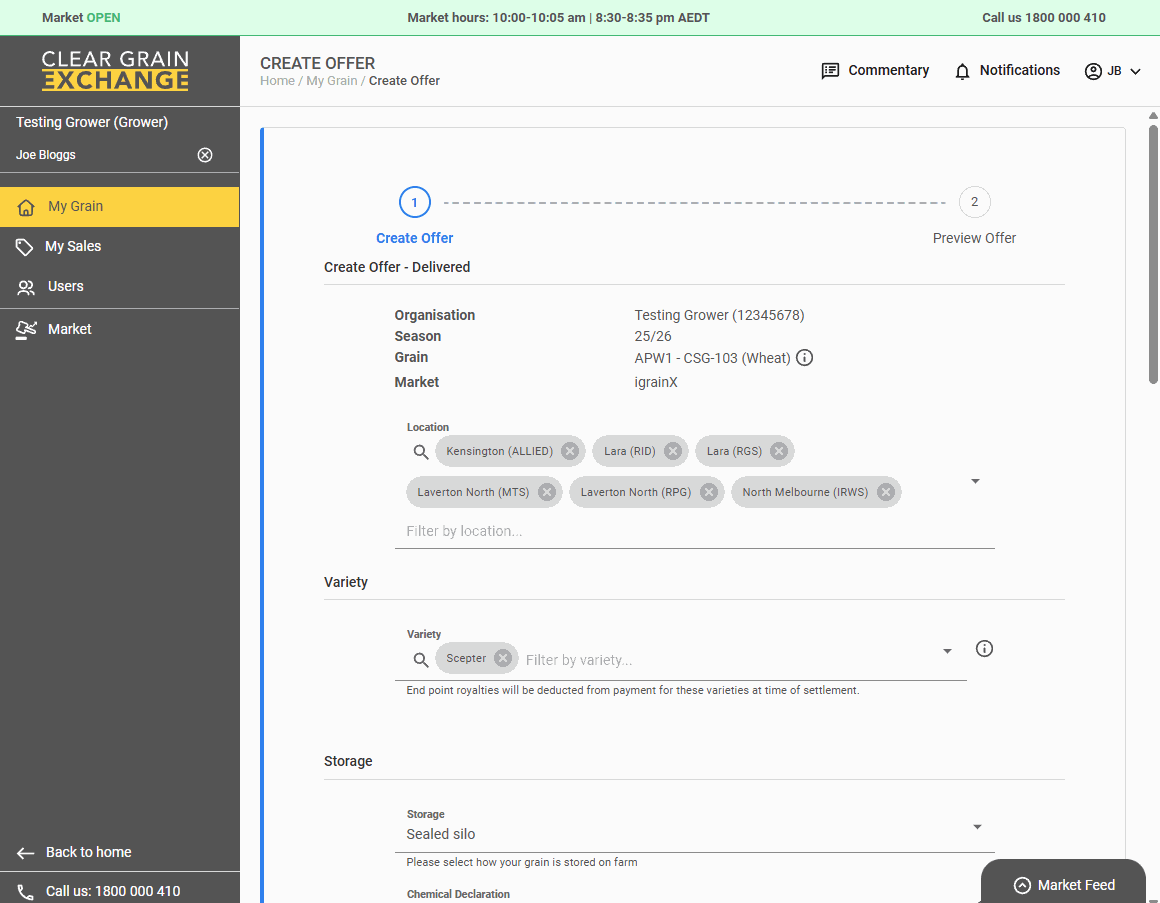Show grain info icon next to APW1
The image size is (1160, 903).
coord(804,358)
